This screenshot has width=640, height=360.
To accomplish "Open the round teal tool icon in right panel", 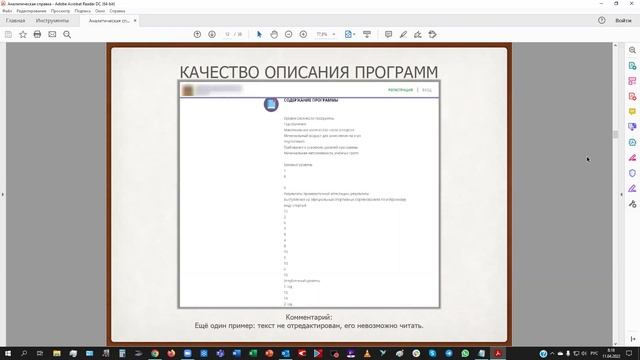I will coord(632,142).
